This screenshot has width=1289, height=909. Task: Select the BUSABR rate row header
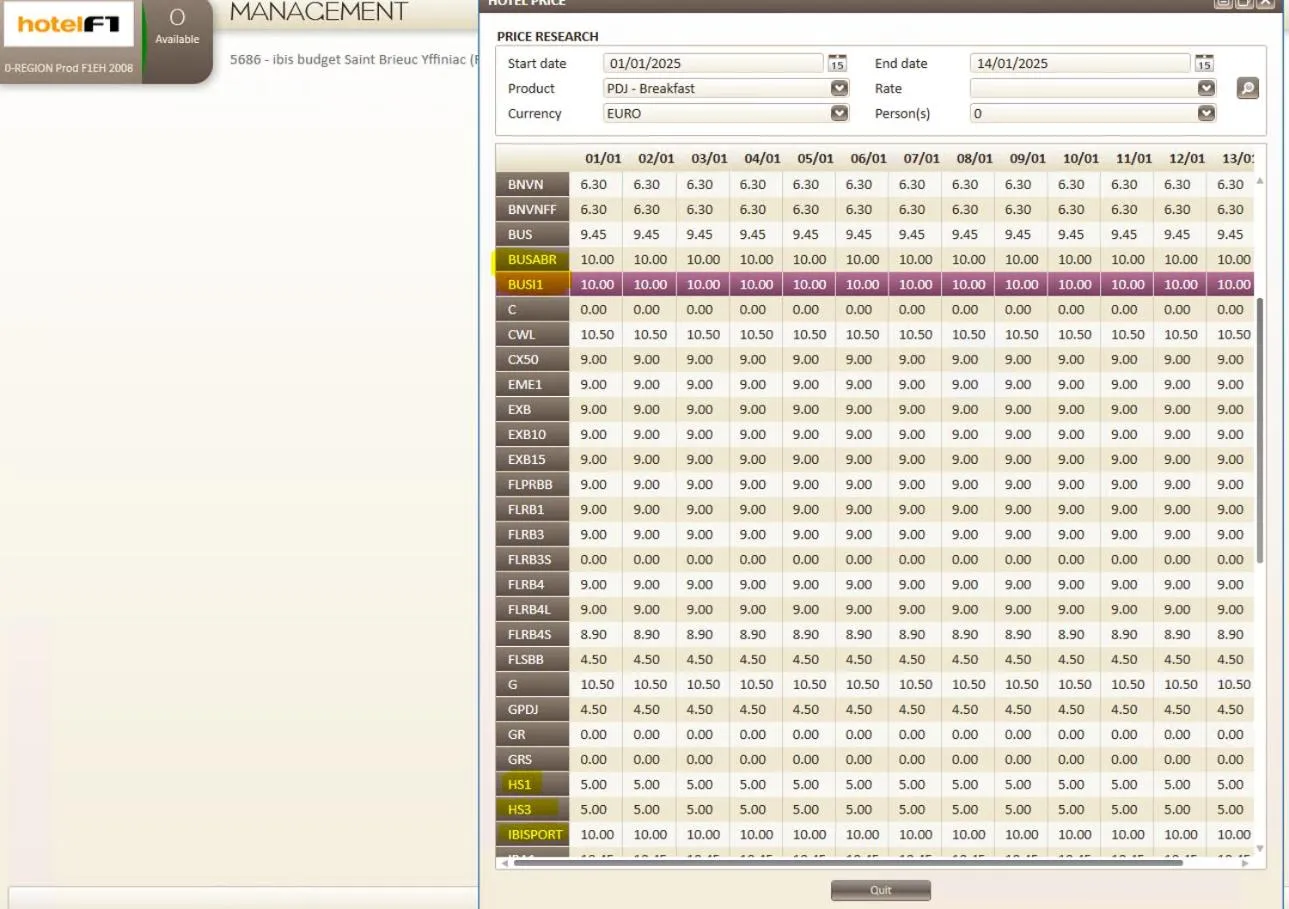[x=532, y=259]
